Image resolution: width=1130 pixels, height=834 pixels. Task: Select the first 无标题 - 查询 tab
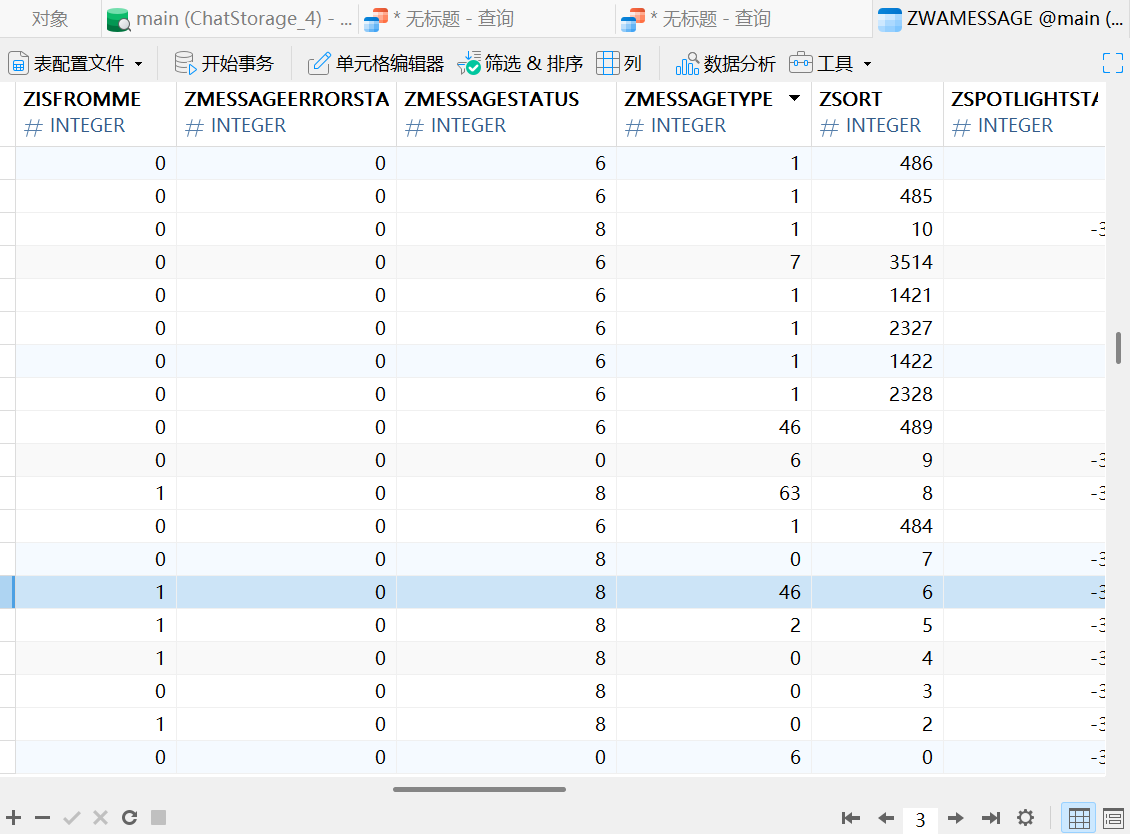coord(486,19)
